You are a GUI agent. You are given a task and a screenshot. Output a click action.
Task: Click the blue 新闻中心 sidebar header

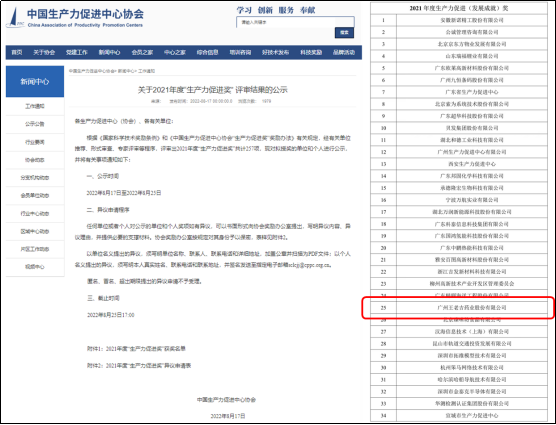35,82
